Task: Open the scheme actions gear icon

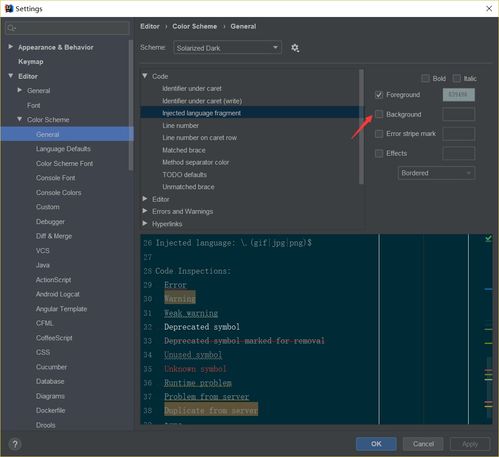Action: coord(295,48)
